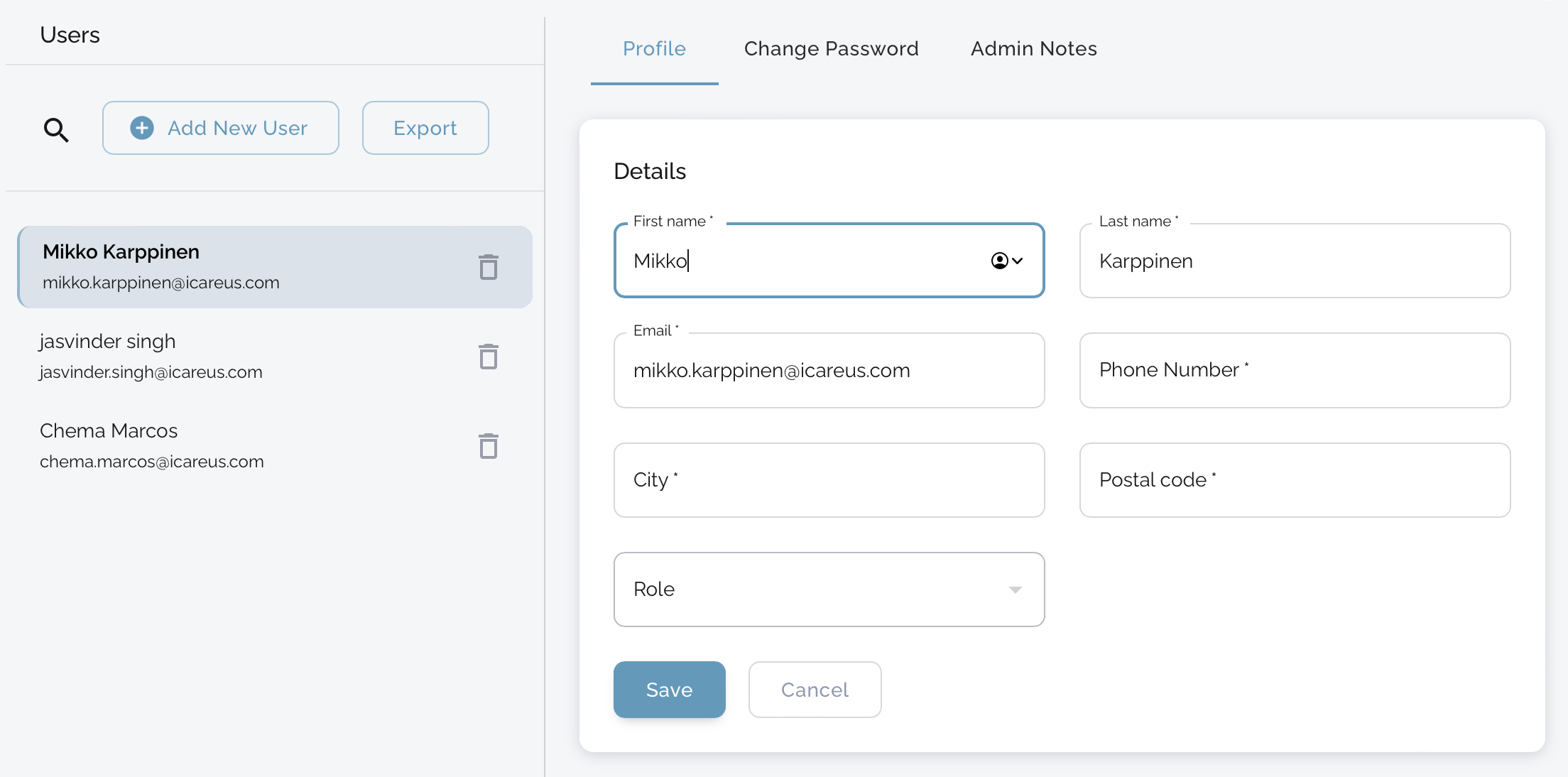The height and width of the screenshot is (777, 1568).
Task: Select the Profile tab
Action: pos(654,48)
